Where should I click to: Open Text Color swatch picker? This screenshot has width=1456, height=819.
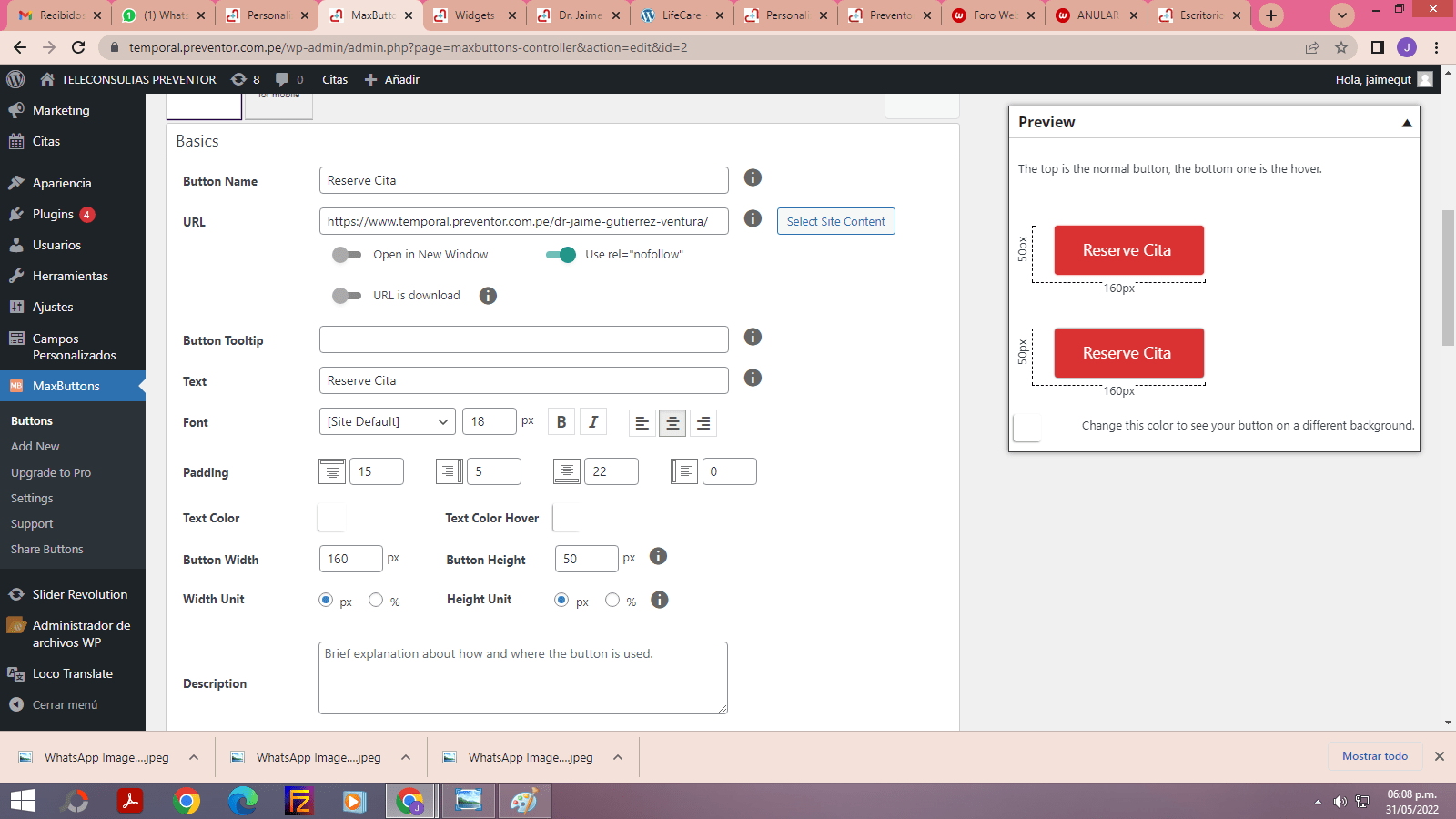pyautogui.click(x=331, y=517)
